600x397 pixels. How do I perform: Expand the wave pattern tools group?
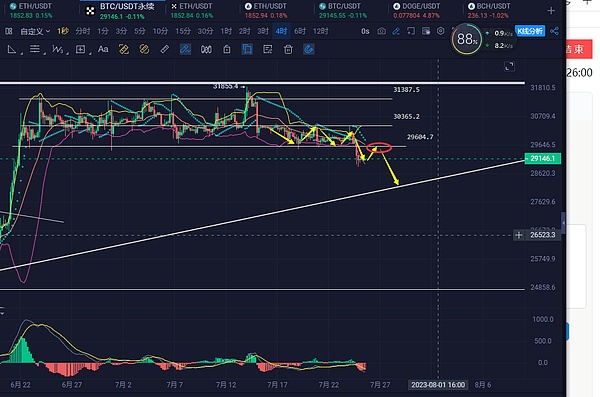(x=58, y=49)
